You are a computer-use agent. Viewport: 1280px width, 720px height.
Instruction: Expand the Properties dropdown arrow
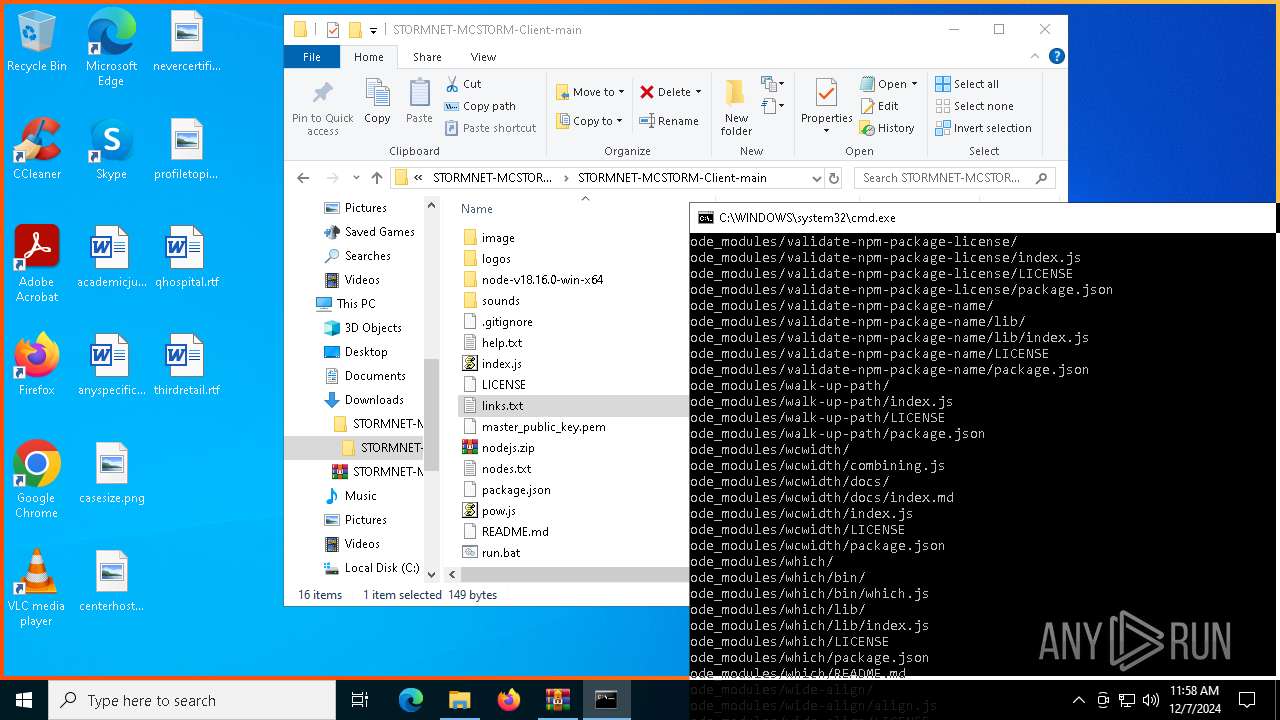(x=827, y=131)
